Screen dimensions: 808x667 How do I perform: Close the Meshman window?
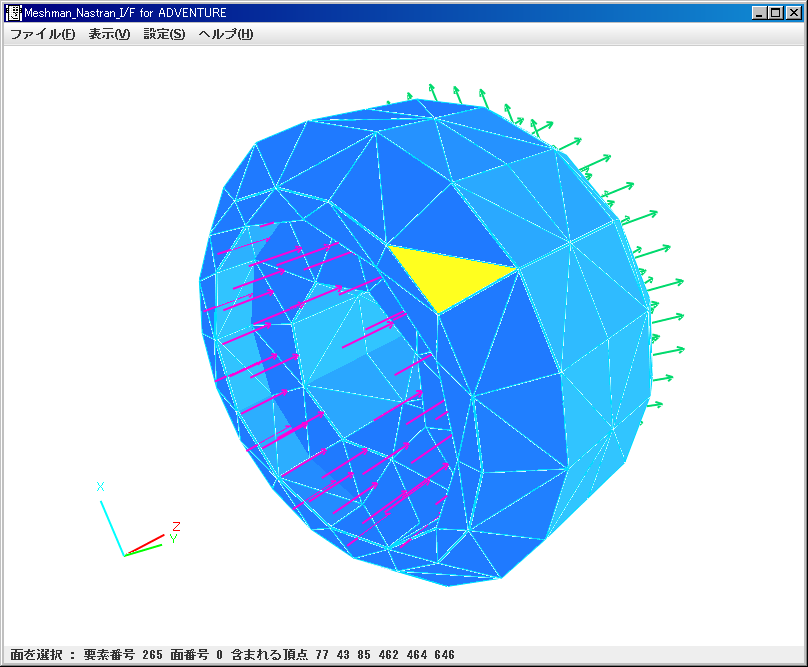click(x=794, y=13)
